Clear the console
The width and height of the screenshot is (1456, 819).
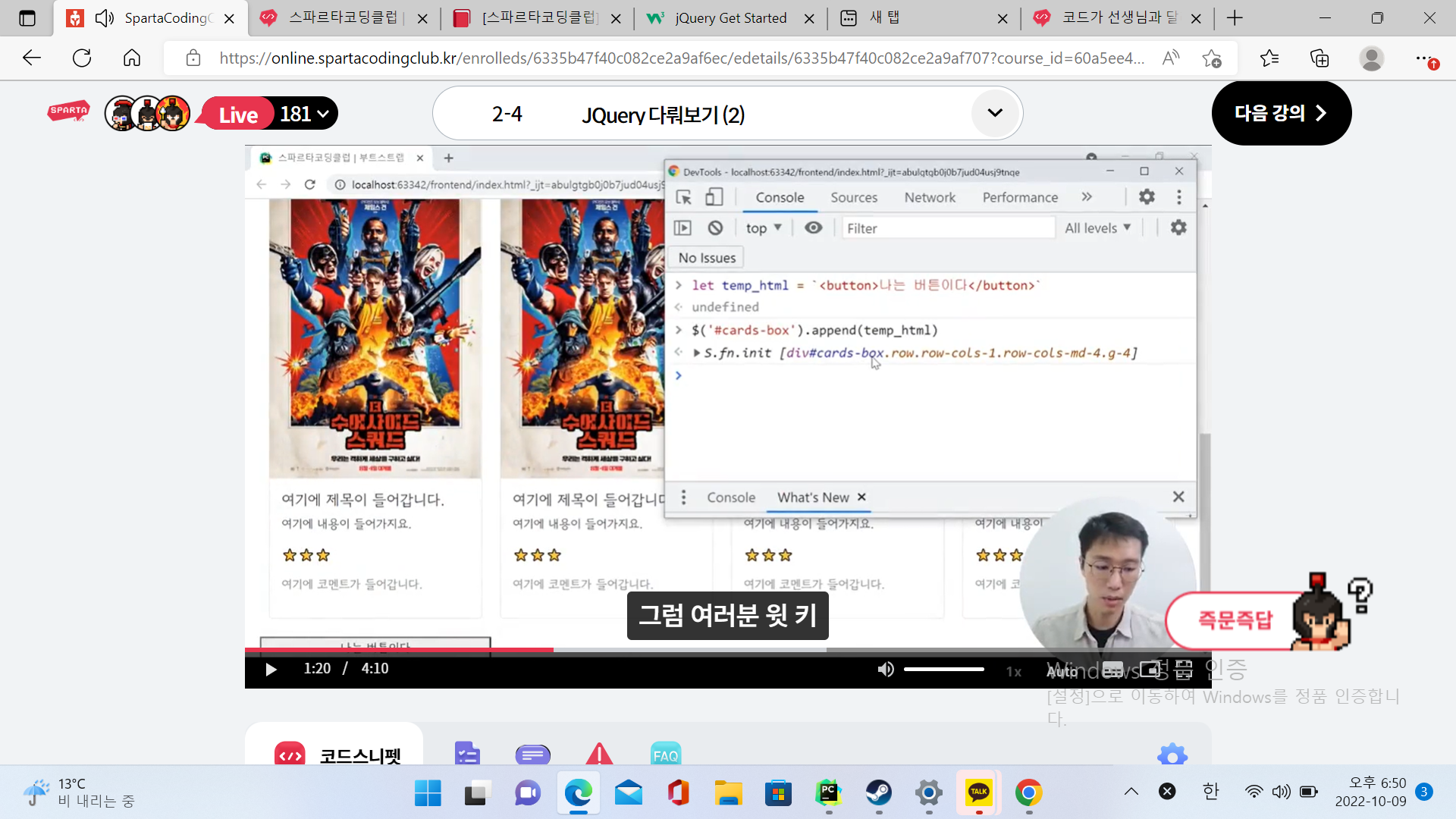715,227
